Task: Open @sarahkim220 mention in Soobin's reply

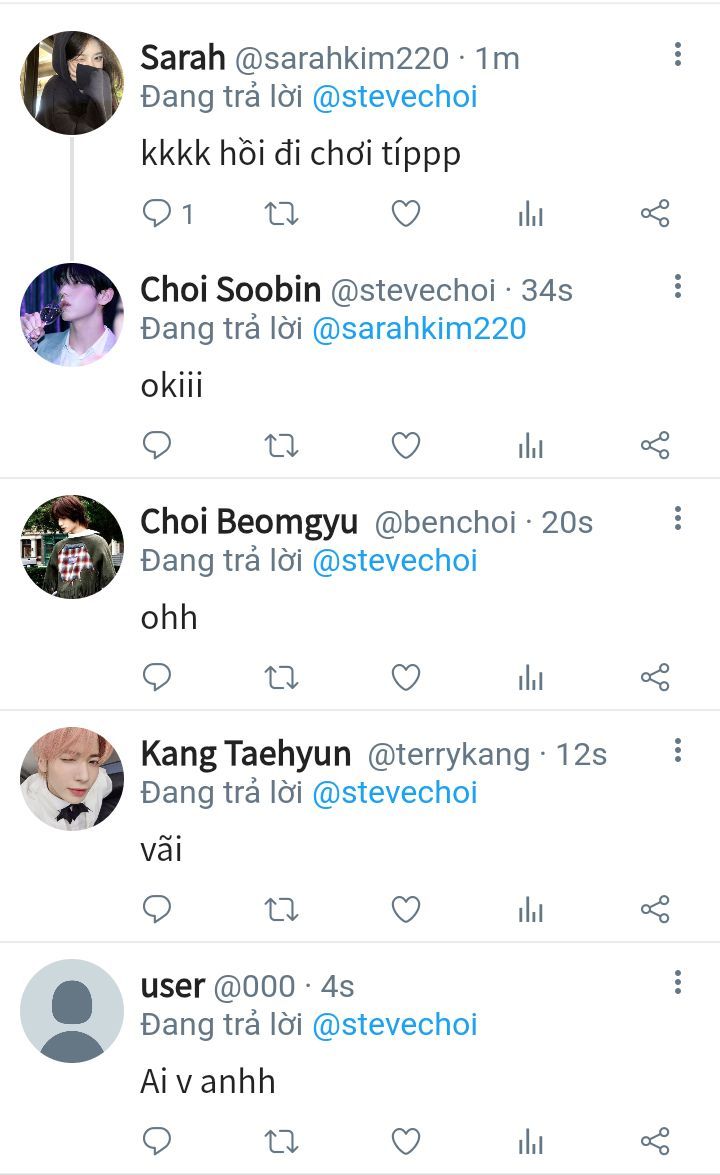Action: click(x=419, y=329)
